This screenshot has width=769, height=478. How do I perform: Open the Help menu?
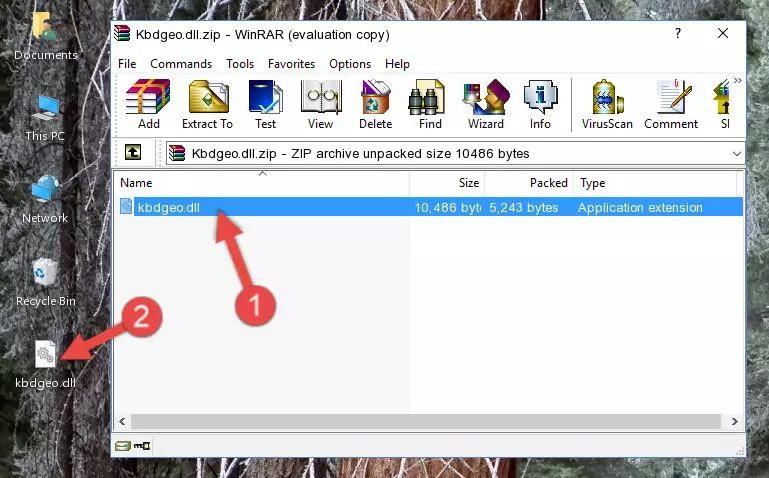(397, 64)
